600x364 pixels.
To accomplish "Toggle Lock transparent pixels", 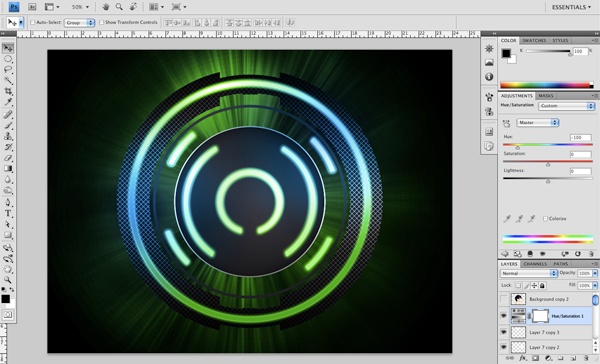I will [518, 286].
